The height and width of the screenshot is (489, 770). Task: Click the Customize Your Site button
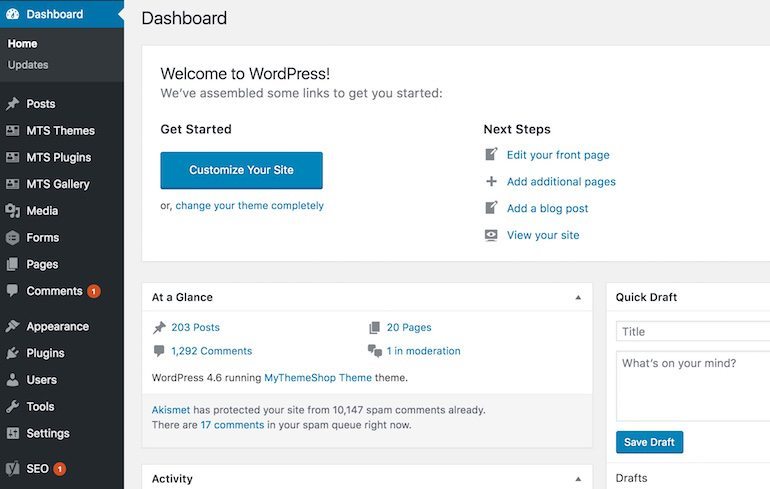tap(242, 170)
